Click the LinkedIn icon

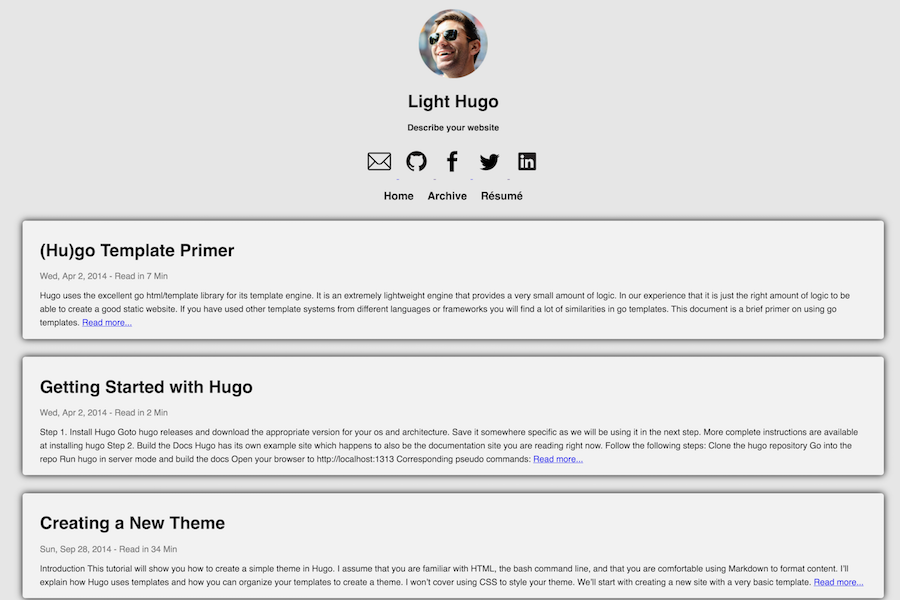tap(527, 161)
